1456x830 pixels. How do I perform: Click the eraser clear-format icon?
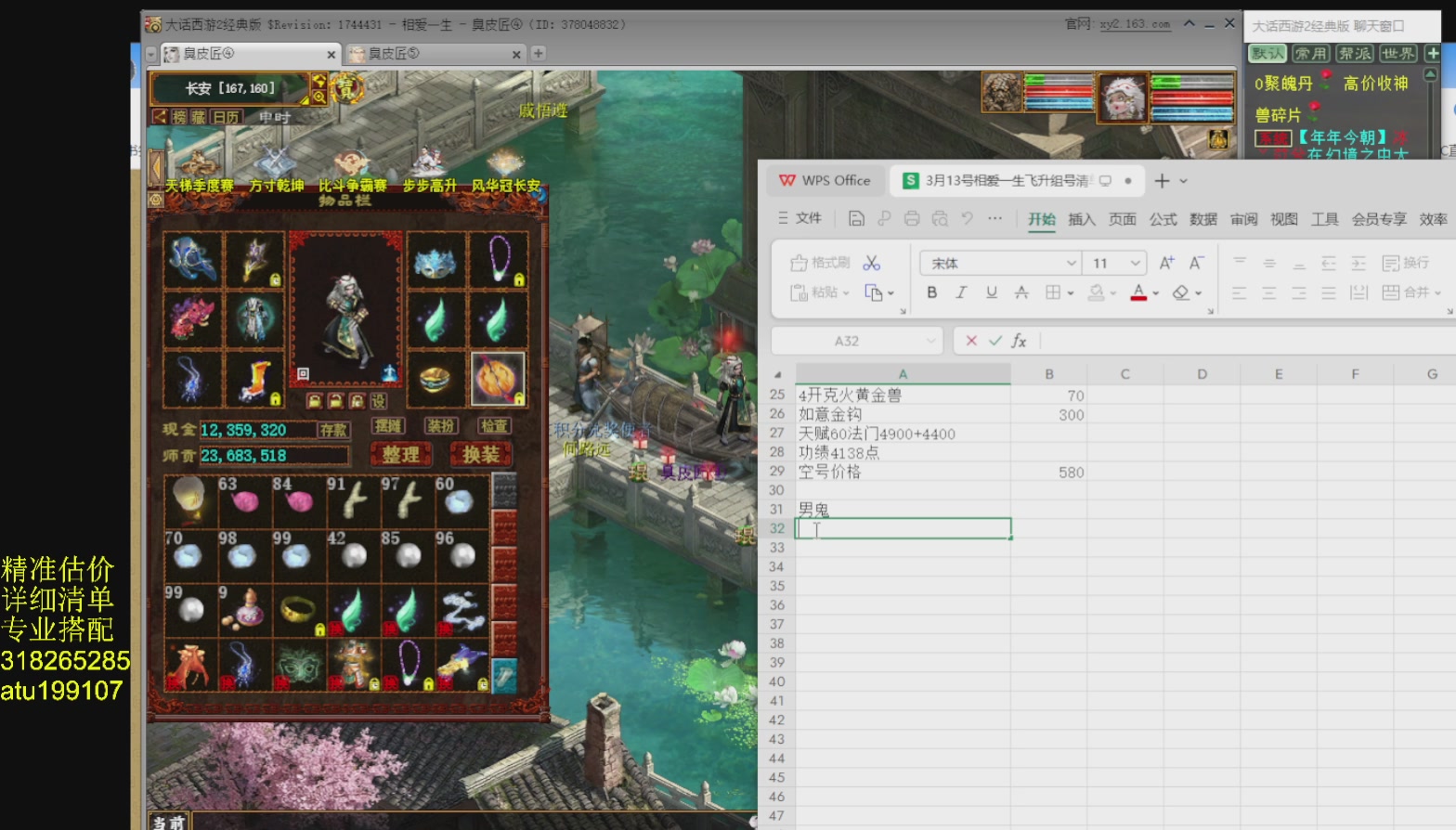[1180, 292]
